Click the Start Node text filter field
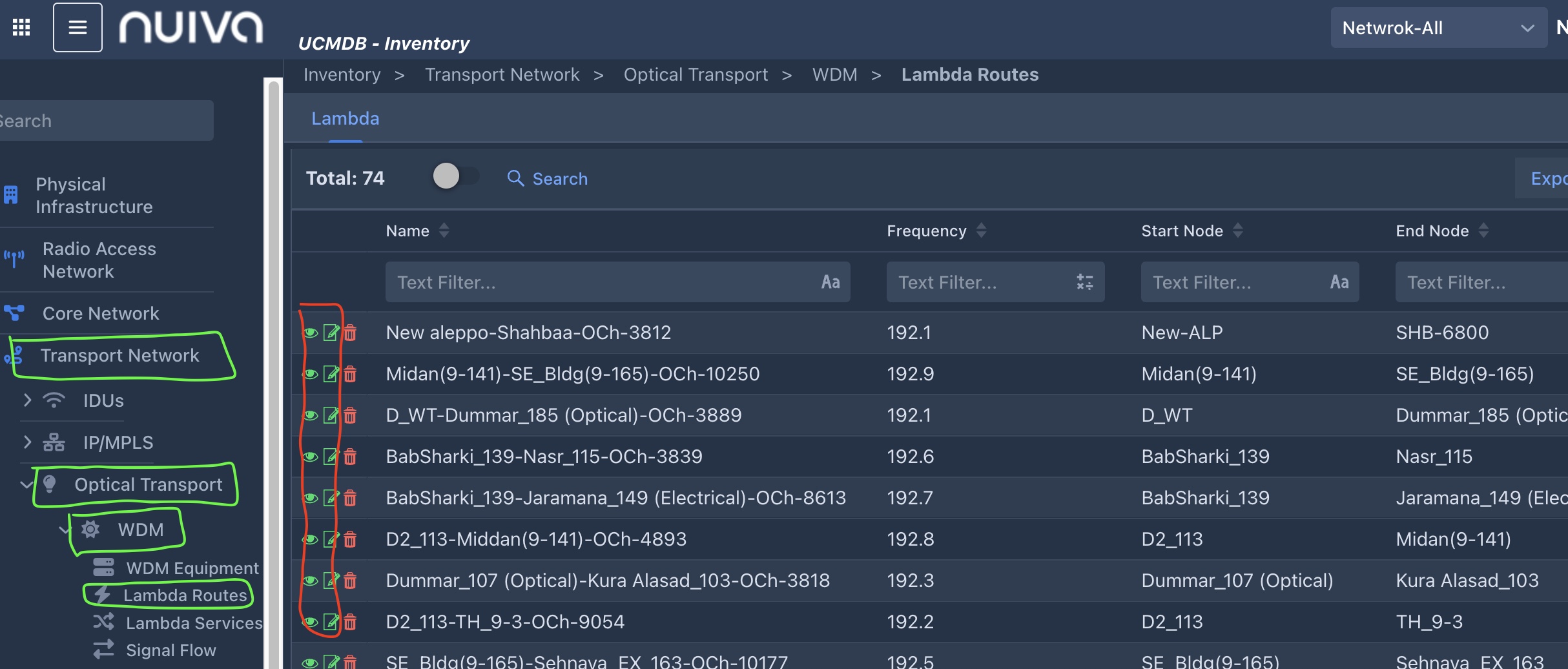 tap(1233, 282)
